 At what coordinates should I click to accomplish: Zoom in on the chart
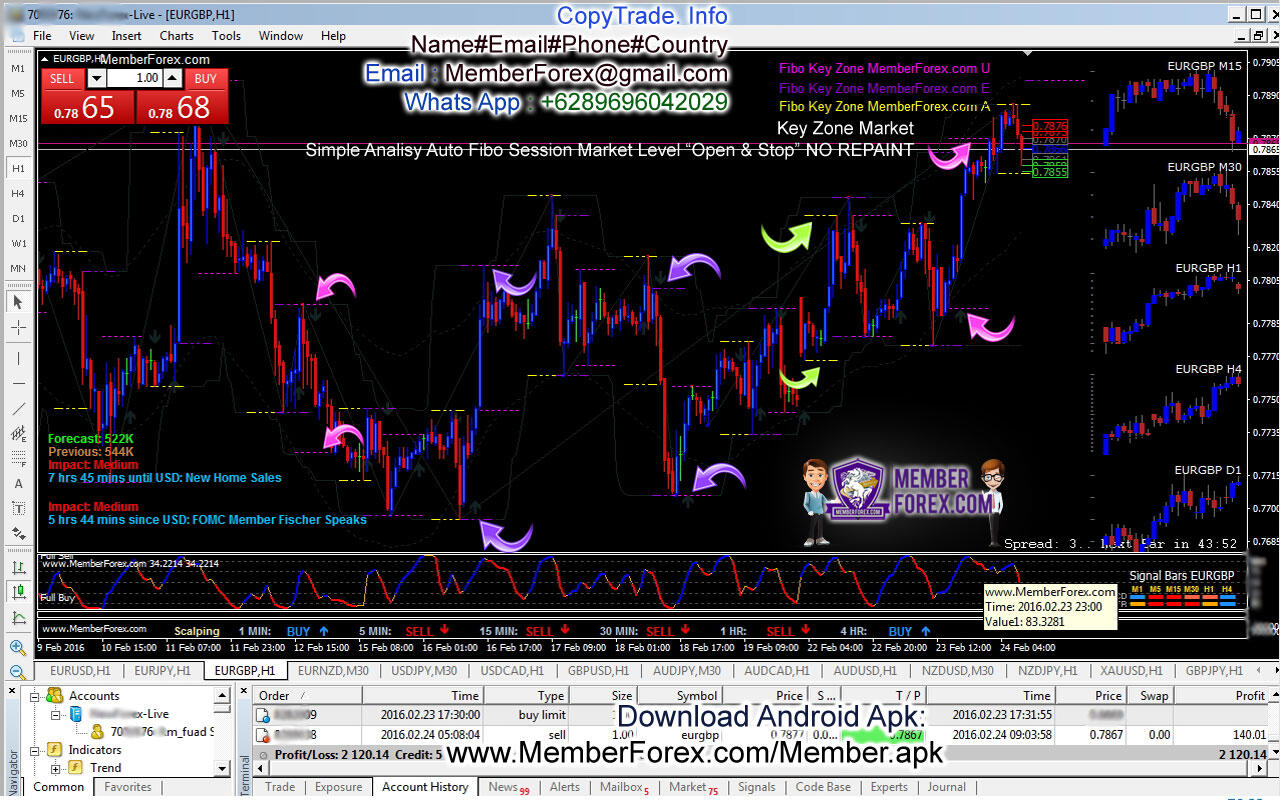[18, 648]
